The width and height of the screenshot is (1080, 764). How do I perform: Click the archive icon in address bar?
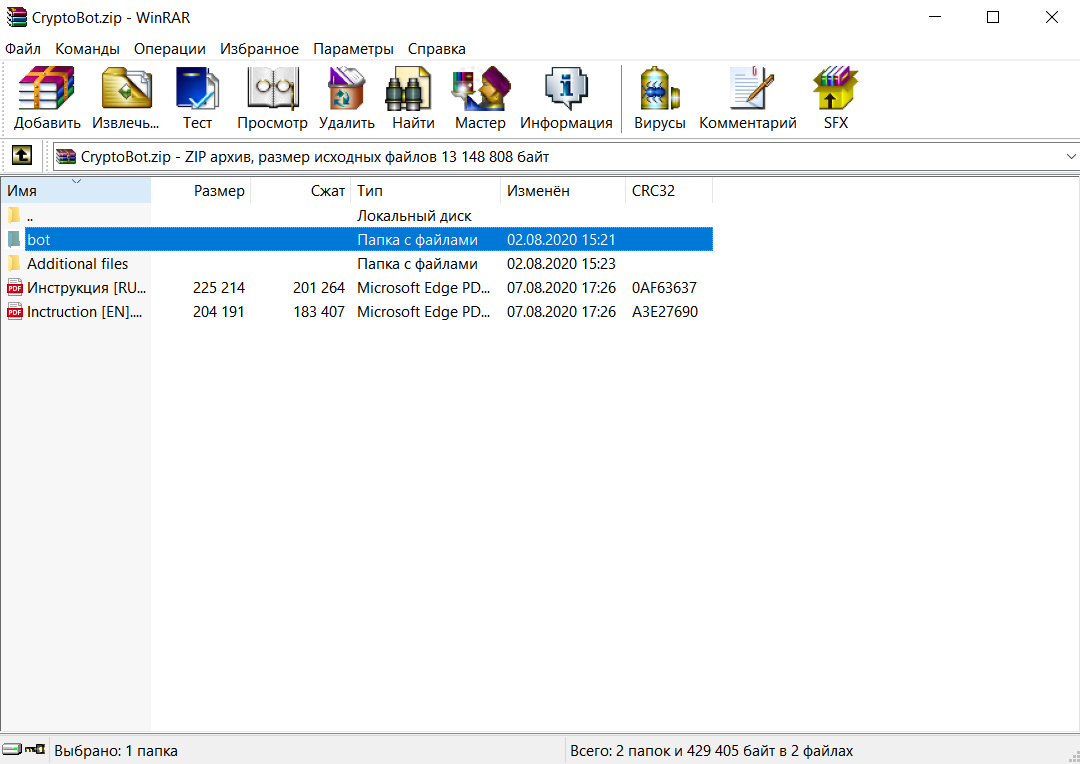coord(66,156)
